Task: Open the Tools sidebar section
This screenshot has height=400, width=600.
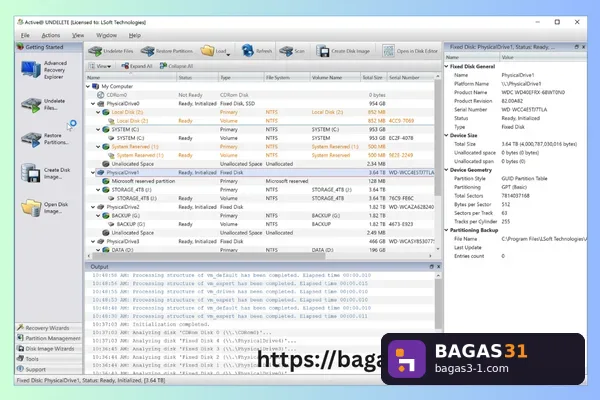Action: point(49,359)
